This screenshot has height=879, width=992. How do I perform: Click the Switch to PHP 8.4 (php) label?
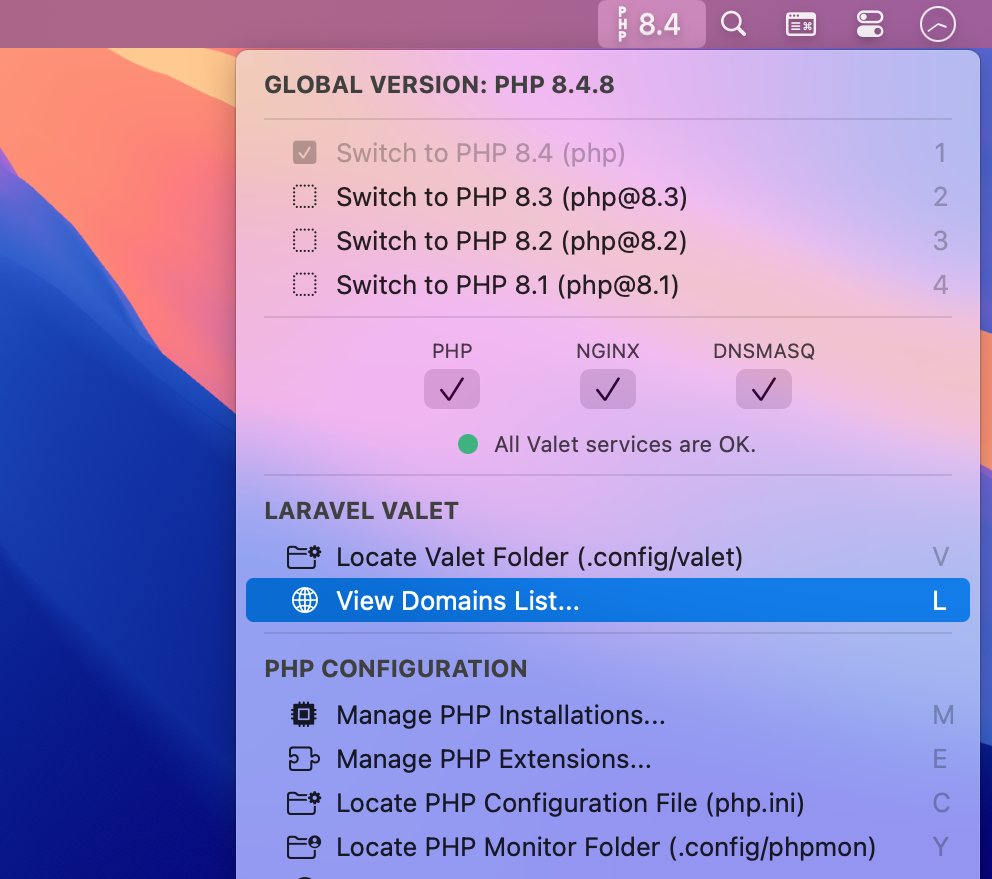click(480, 153)
